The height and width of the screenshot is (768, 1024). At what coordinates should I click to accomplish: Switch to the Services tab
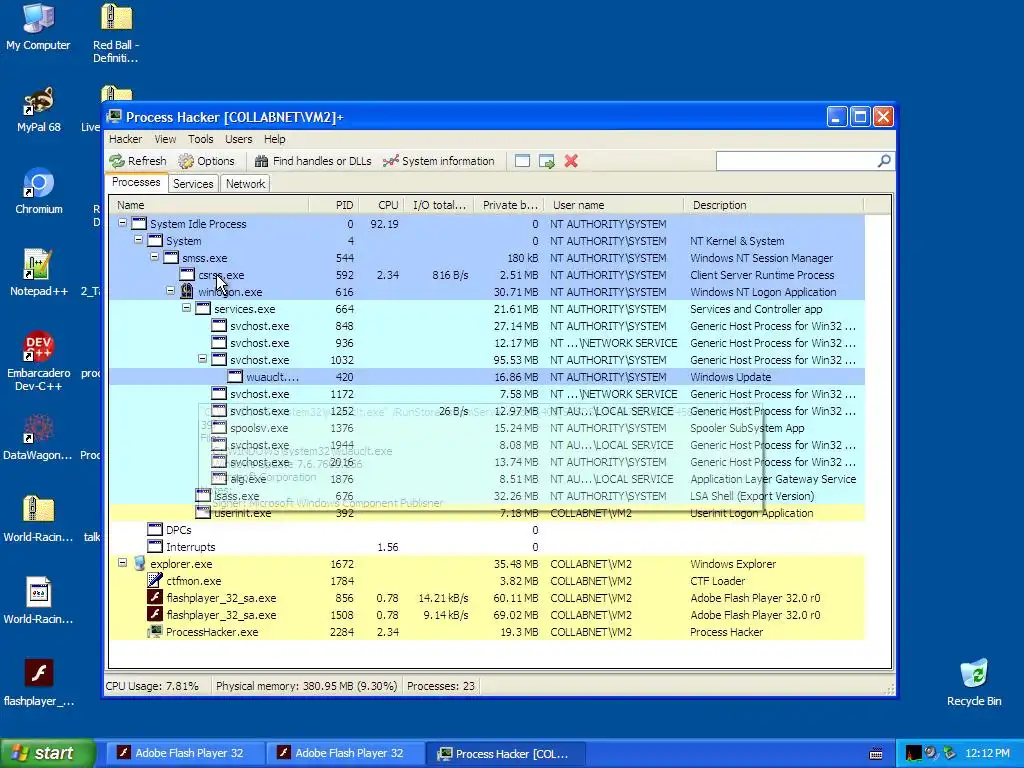[x=193, y=184]
